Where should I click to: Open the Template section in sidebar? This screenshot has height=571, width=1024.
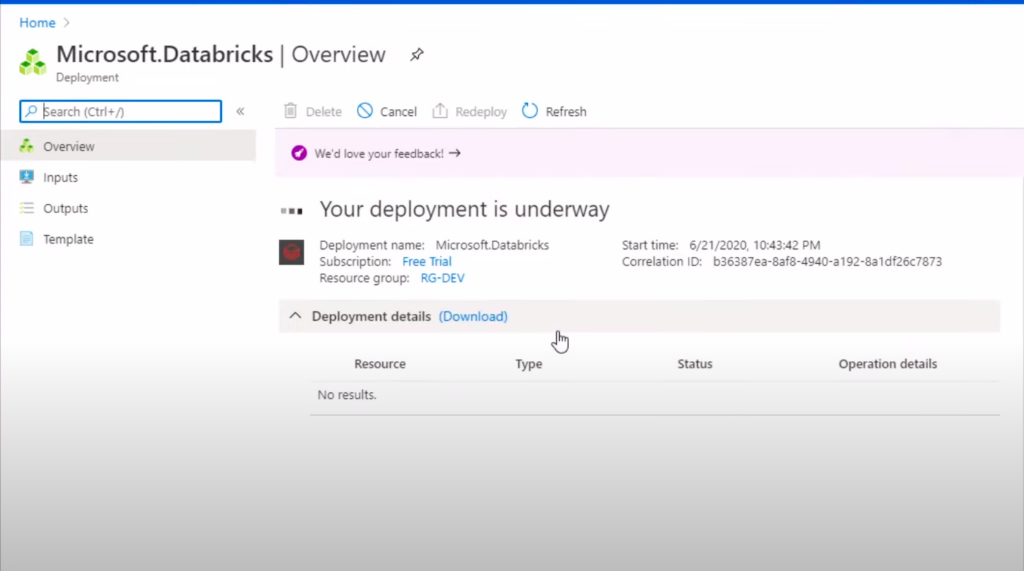tap(68, 239)
